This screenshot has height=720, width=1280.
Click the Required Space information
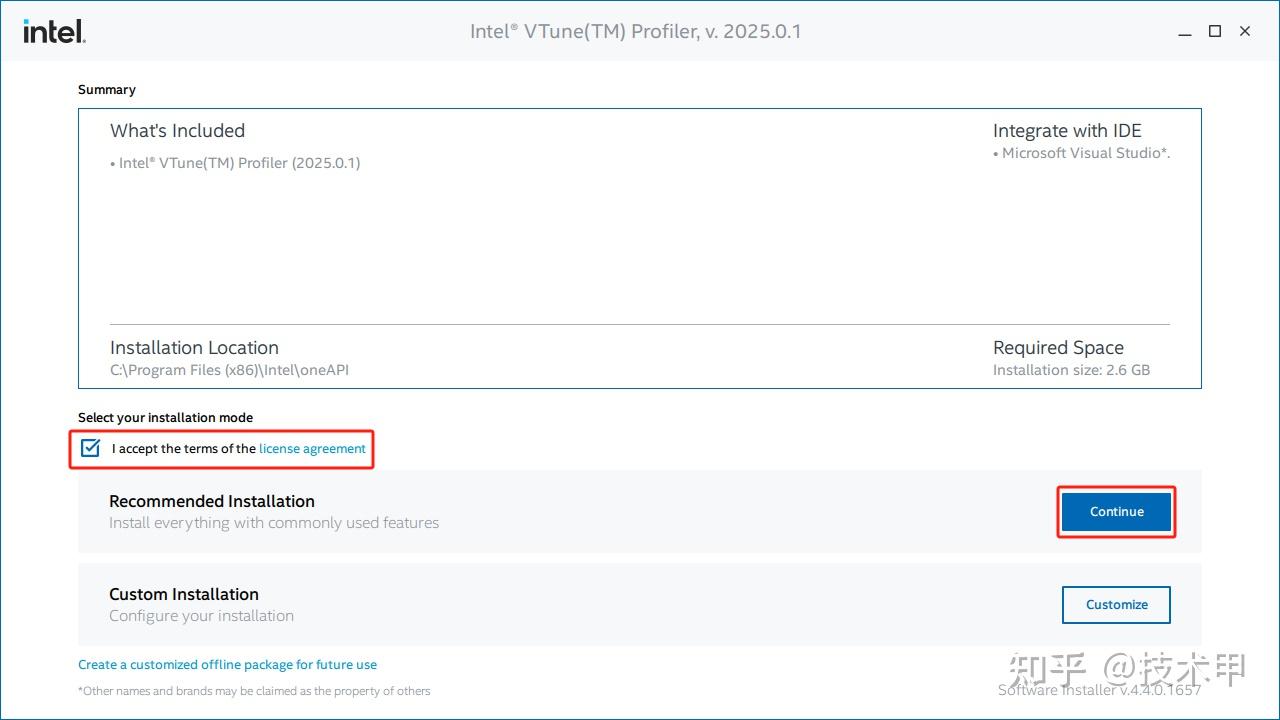(1058, 348)
